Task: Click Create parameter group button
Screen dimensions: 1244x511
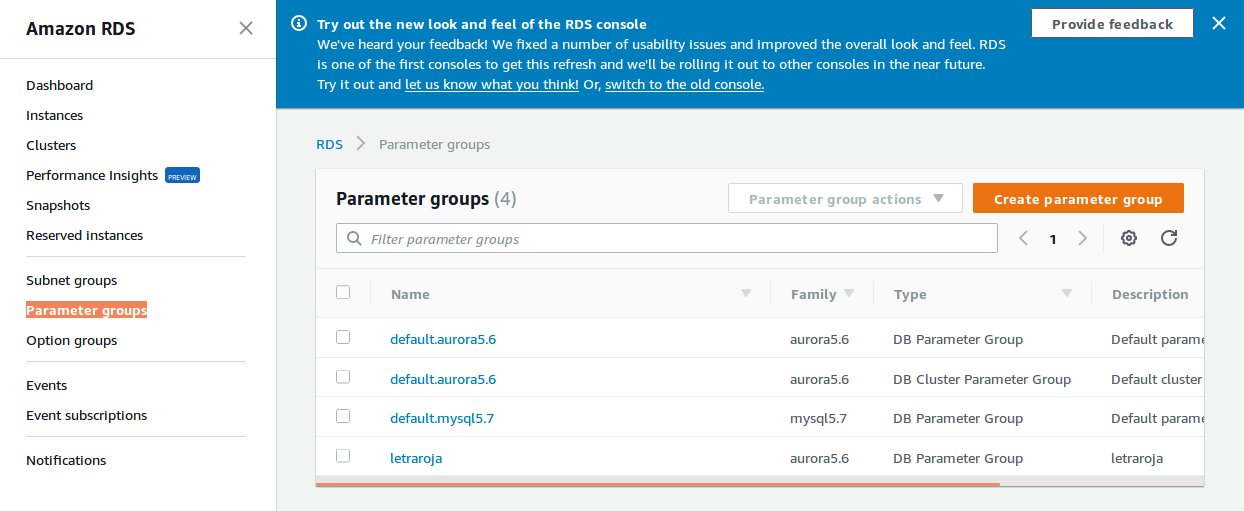Action: tap(1078, 199)
